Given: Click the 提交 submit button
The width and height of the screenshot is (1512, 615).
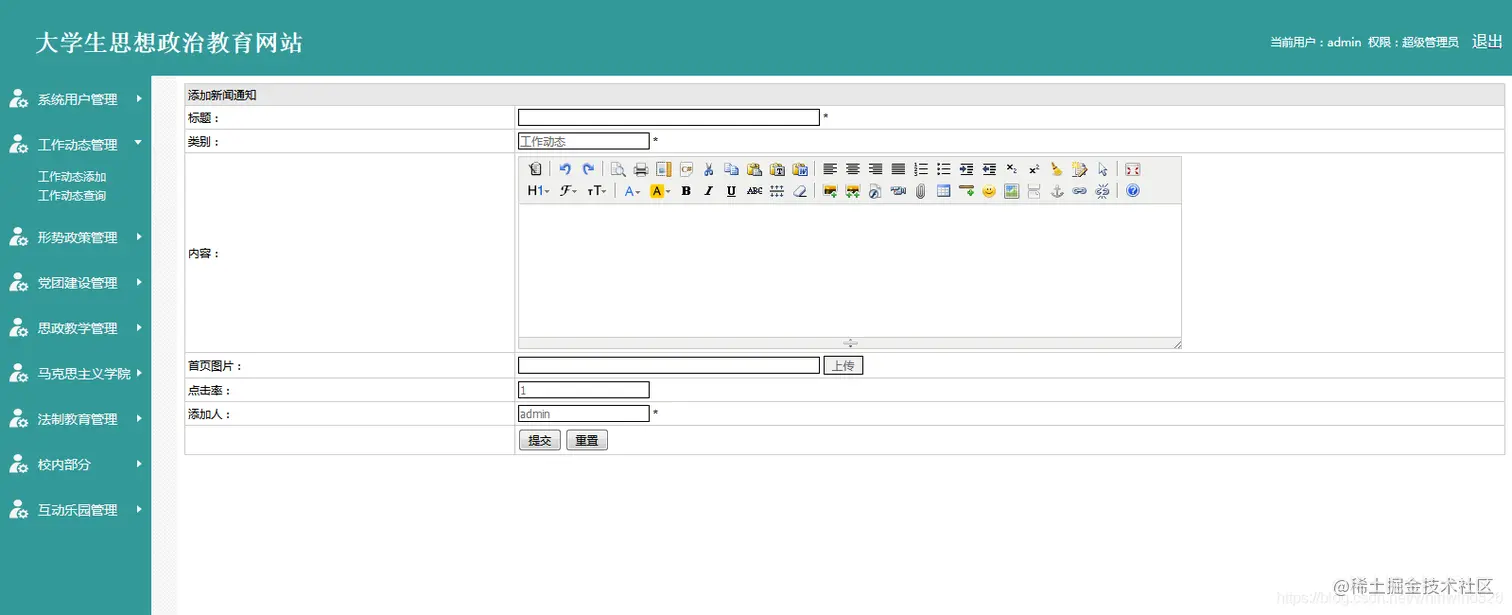Looking at the screenshot, I should [540, 440].
